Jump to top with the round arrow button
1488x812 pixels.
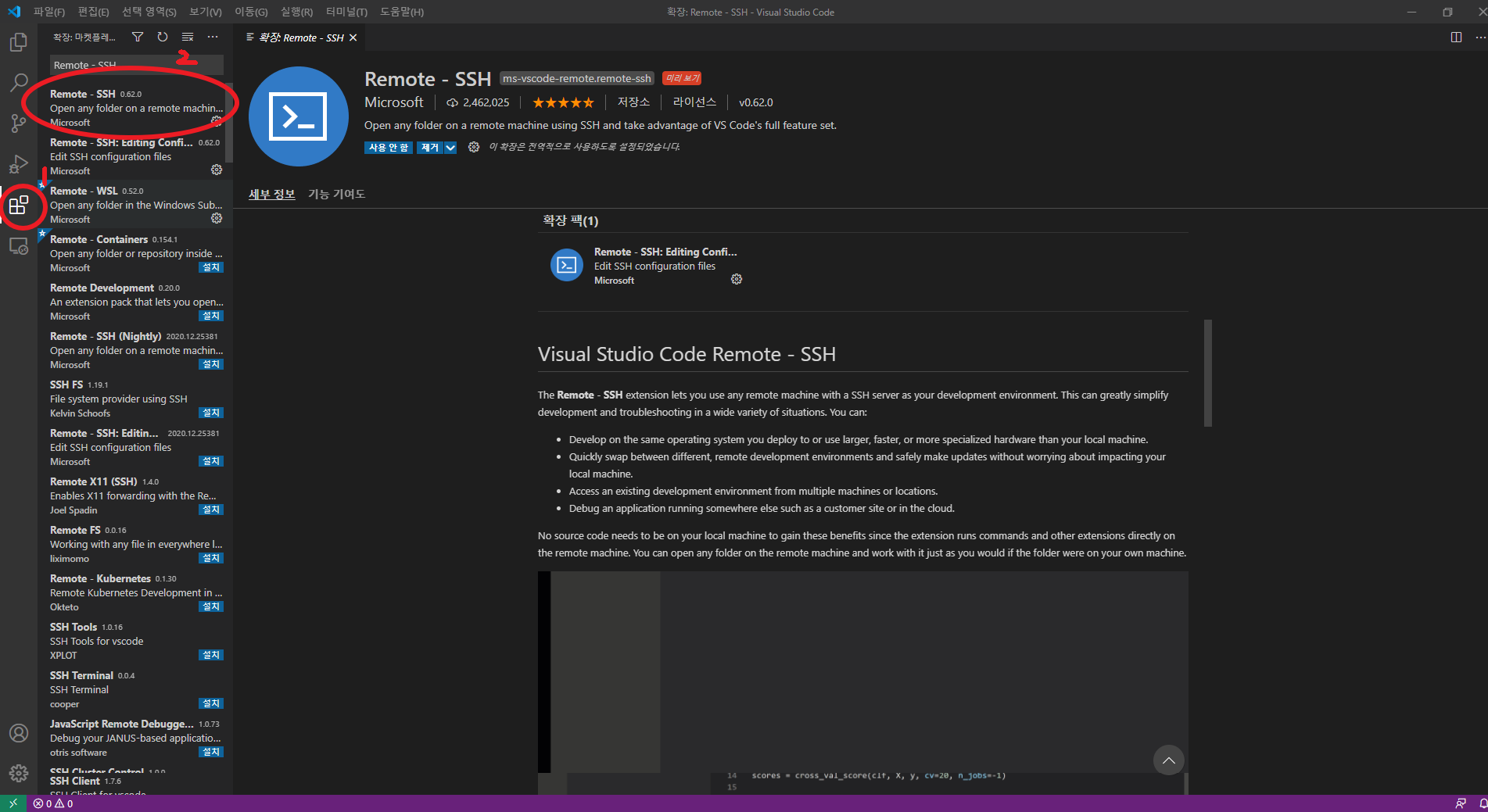1168,760
